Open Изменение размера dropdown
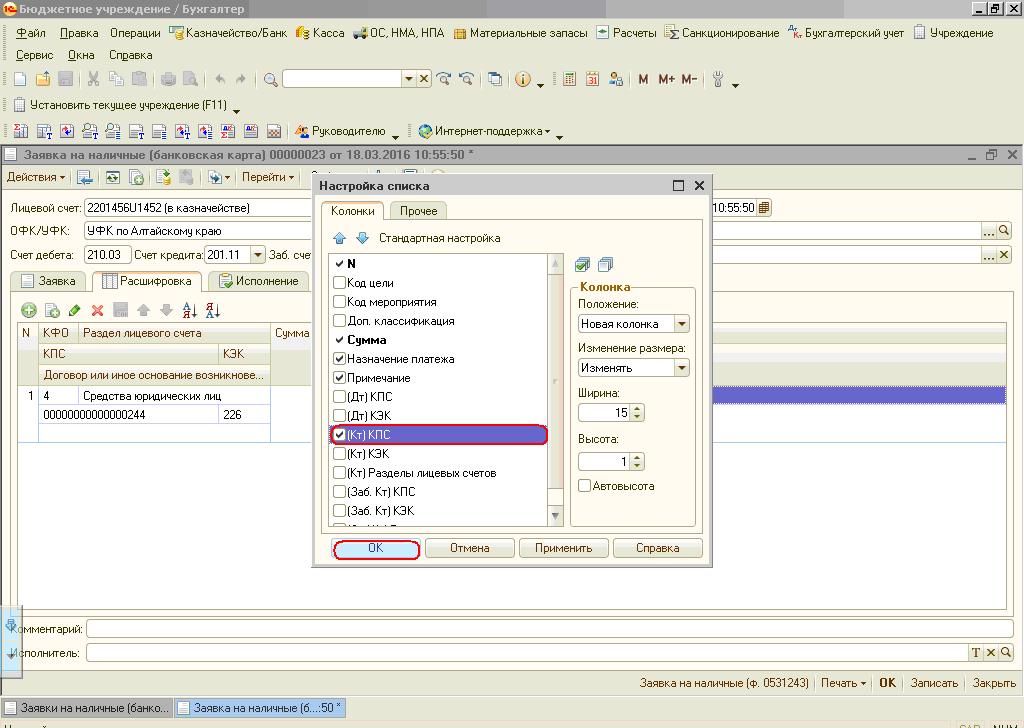The height and width of the screenshot is (728, 1024). [681, 368]
